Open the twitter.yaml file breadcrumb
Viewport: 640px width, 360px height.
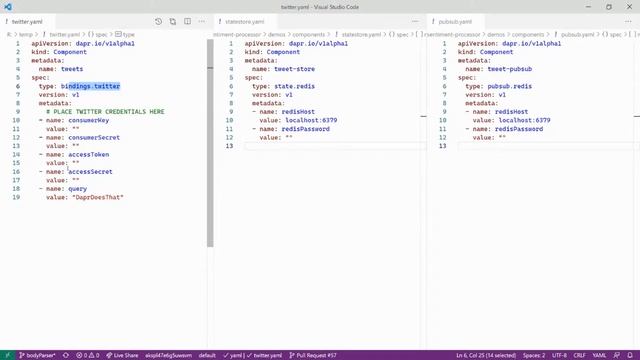[64, 35]
